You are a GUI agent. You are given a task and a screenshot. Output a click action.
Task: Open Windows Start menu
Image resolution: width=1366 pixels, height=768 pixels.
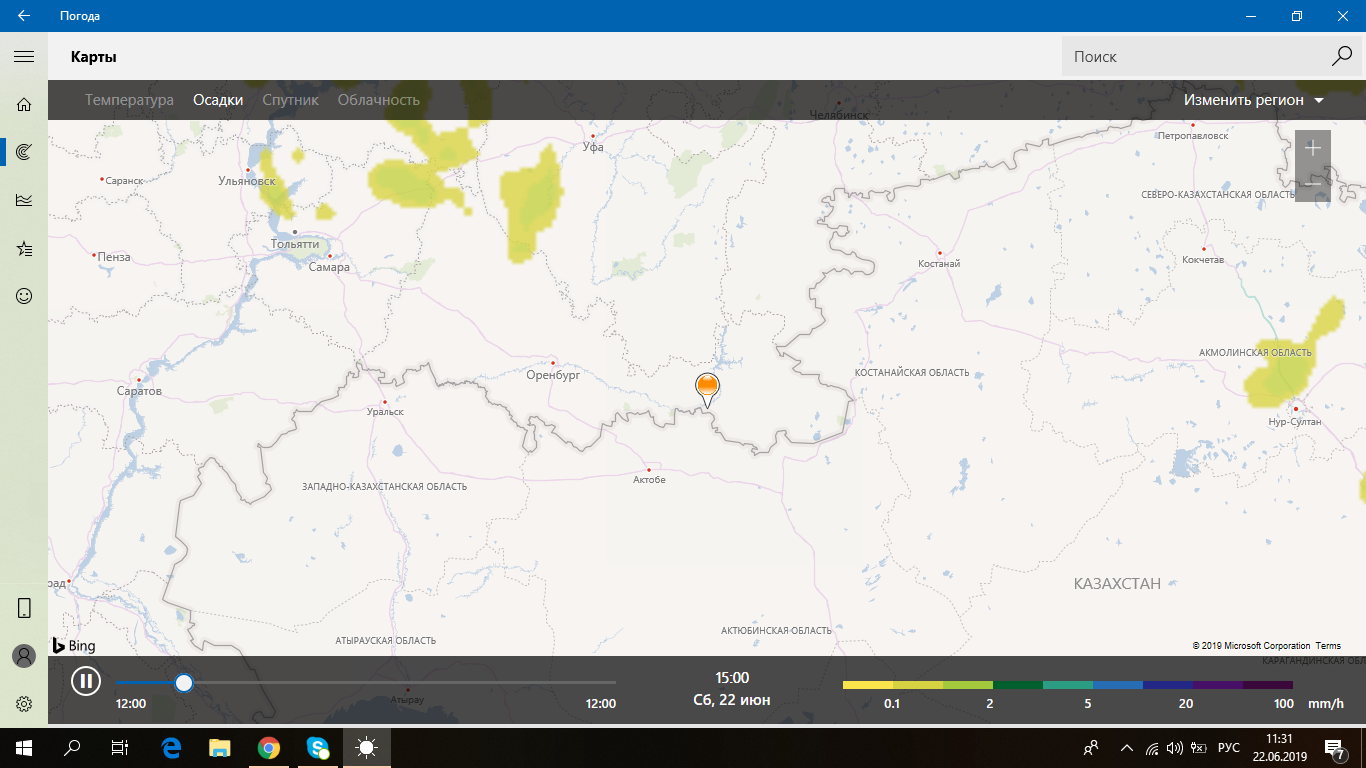24,747
